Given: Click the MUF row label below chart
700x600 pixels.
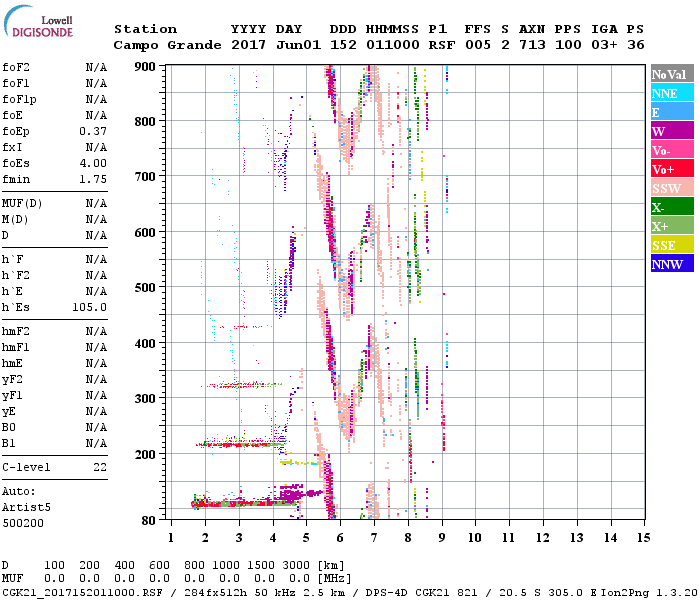Looking at the screenshot, I should (x=12, y=579).
